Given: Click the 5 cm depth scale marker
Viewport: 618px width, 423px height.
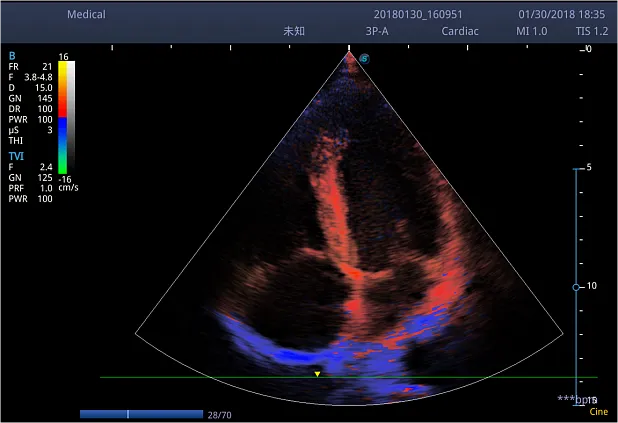Looking at the screenshot, I should click(587, 167).
